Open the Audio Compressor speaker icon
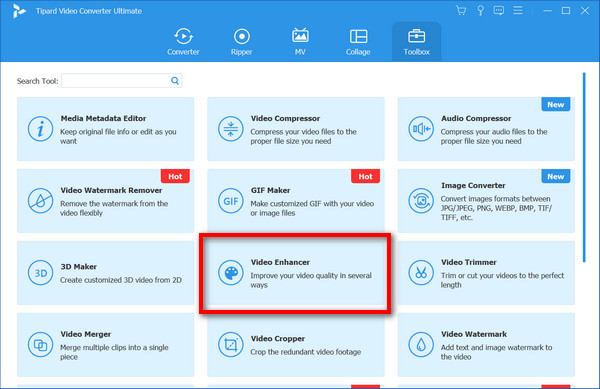Screen dimensions: 600x389 tap(421, 129)
